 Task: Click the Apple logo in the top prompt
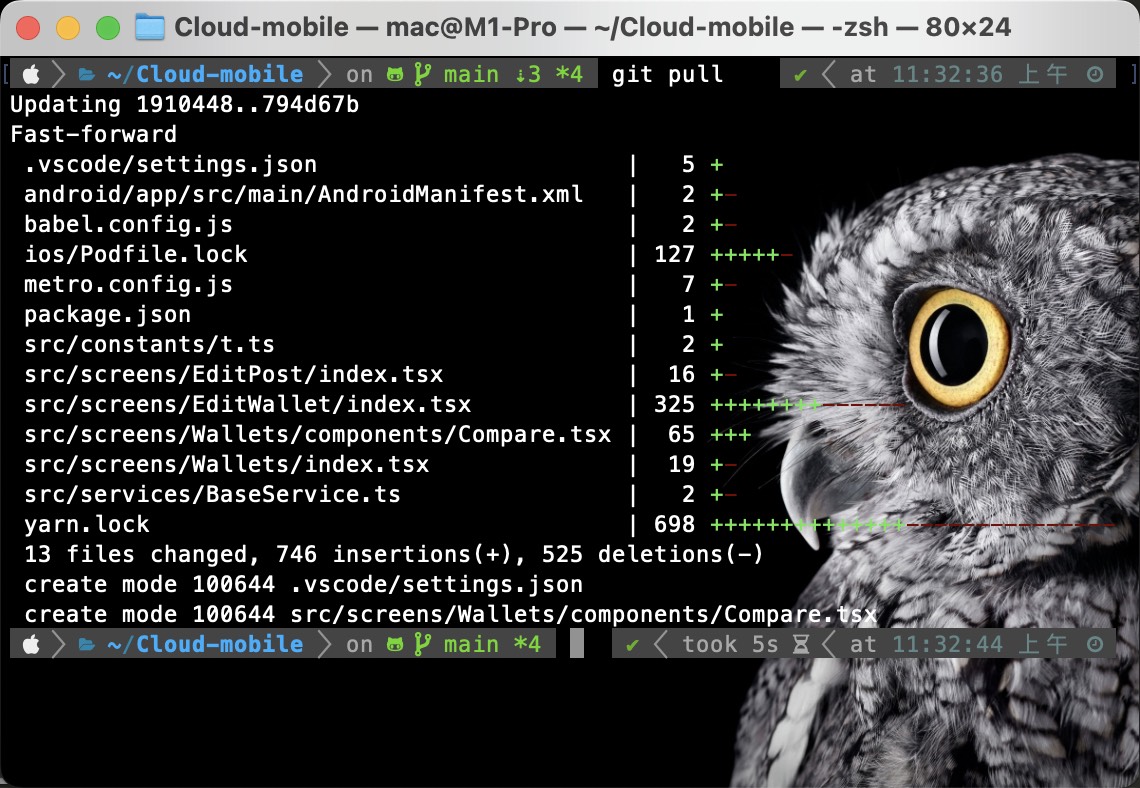[31, 74]
